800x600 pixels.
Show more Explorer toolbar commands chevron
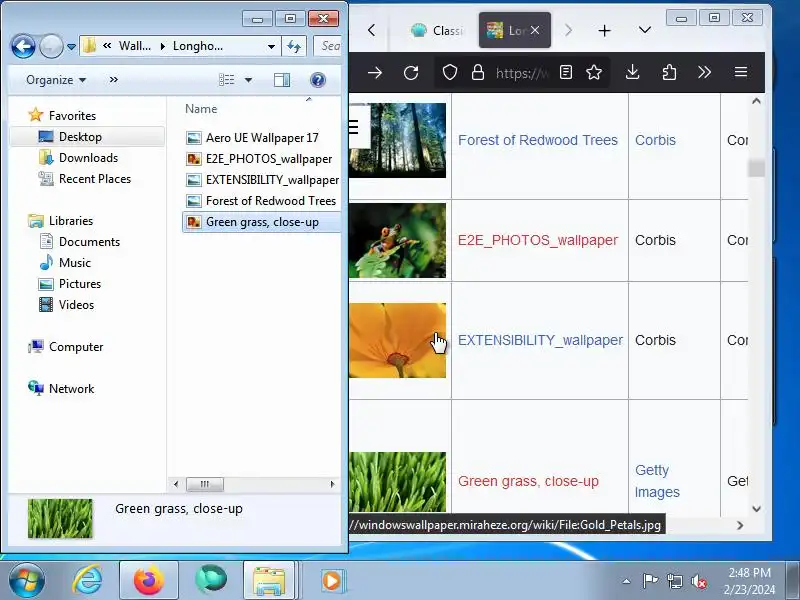coord(114,80)
